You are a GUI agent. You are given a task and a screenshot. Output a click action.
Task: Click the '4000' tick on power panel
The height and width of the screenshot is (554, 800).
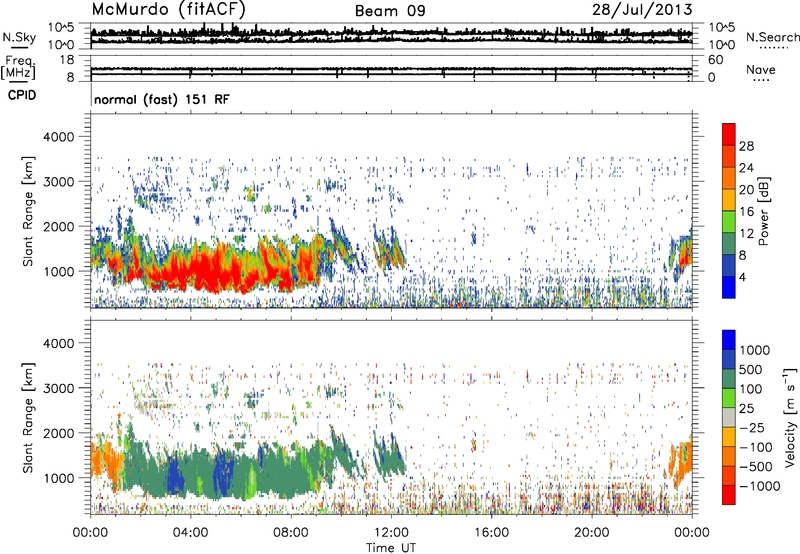pyautogui.click(x=59, y=137)
